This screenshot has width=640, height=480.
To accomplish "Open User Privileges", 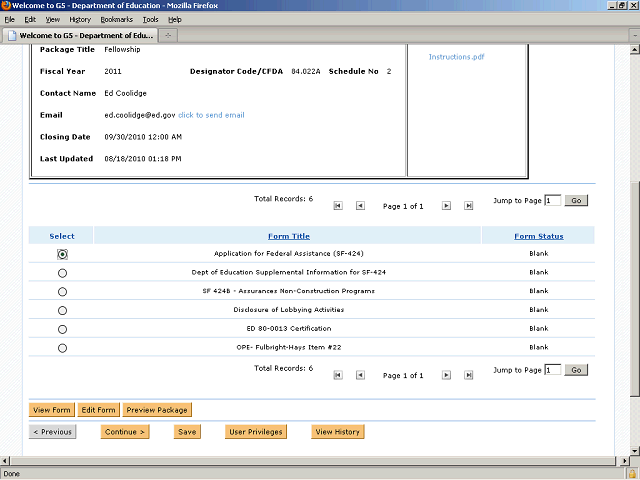I will (256, 432).
